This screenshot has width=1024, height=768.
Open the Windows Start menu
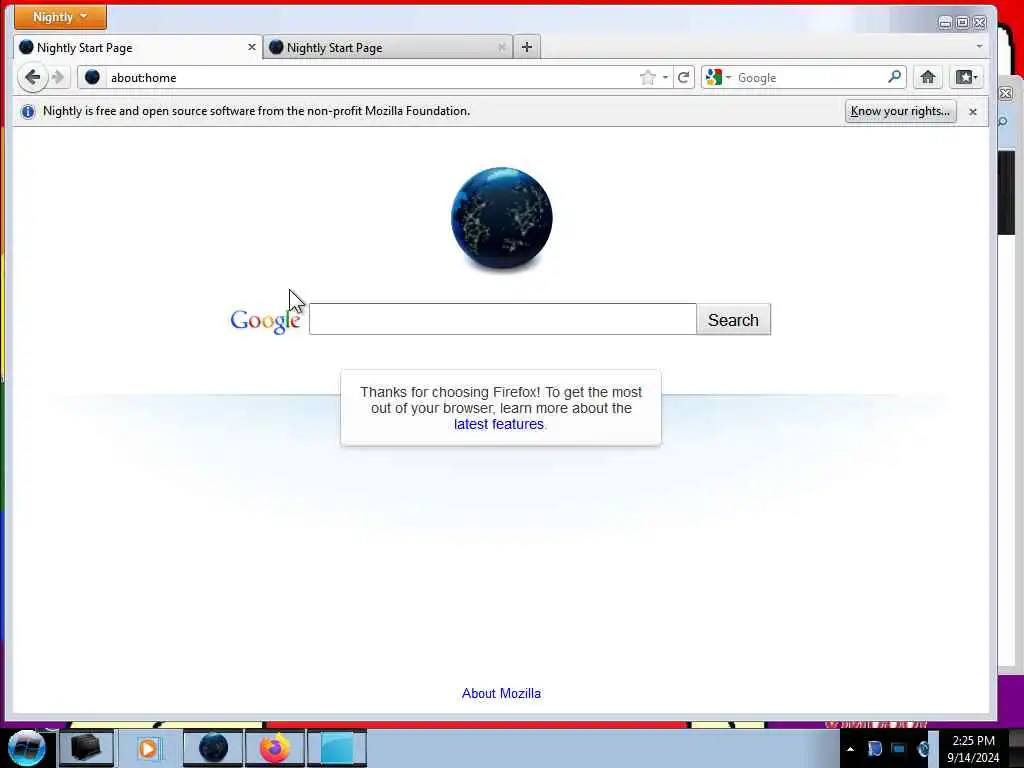pos(27,748)
